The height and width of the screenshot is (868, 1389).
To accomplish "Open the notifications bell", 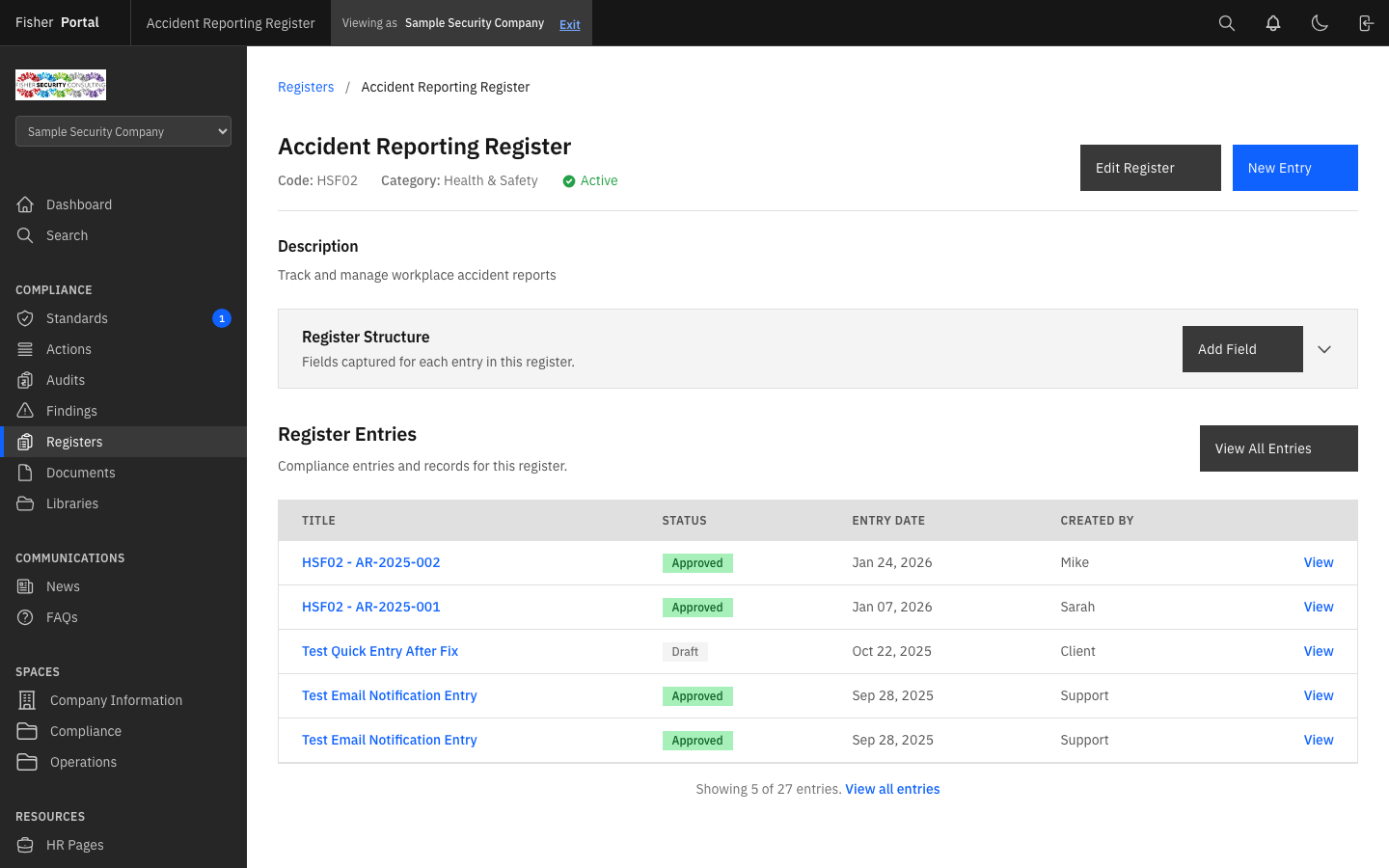I will coord(1272,22).
